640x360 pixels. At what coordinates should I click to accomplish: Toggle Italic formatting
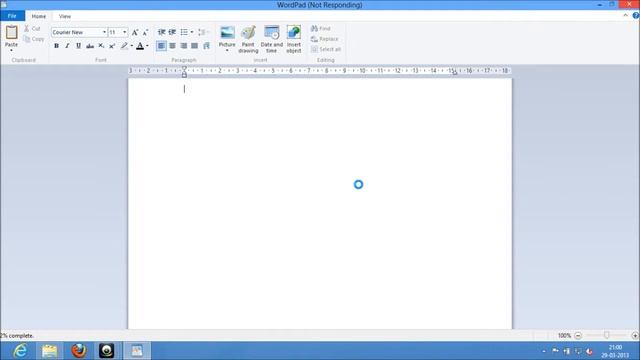point(67,46)
